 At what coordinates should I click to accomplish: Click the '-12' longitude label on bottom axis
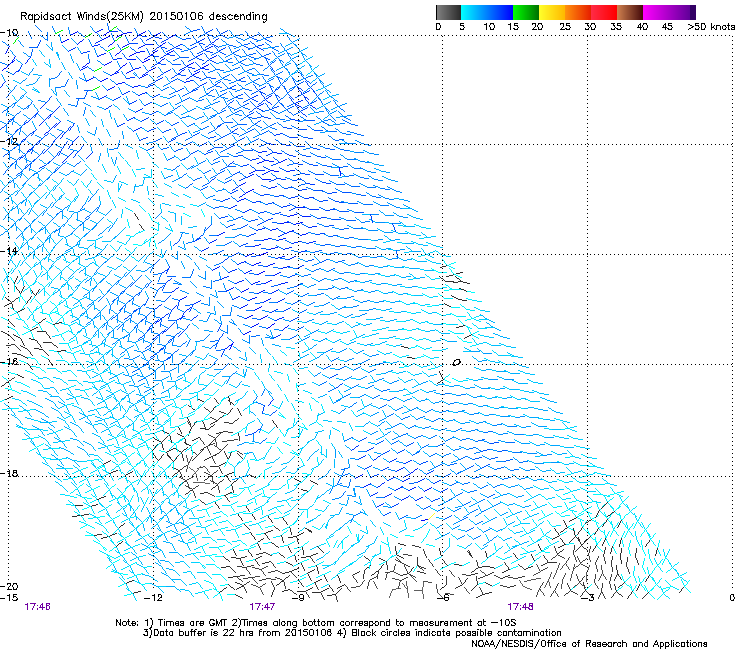pyautogui.click(x=153, y=598)
